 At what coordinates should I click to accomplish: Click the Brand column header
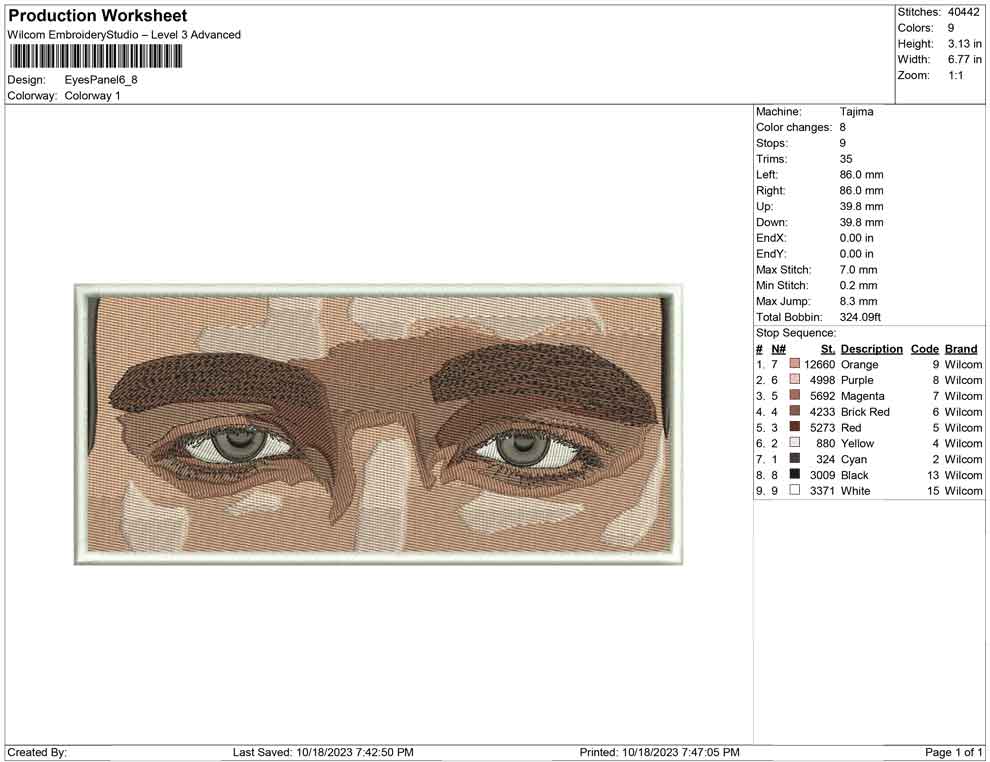click(x=960, y=348)
